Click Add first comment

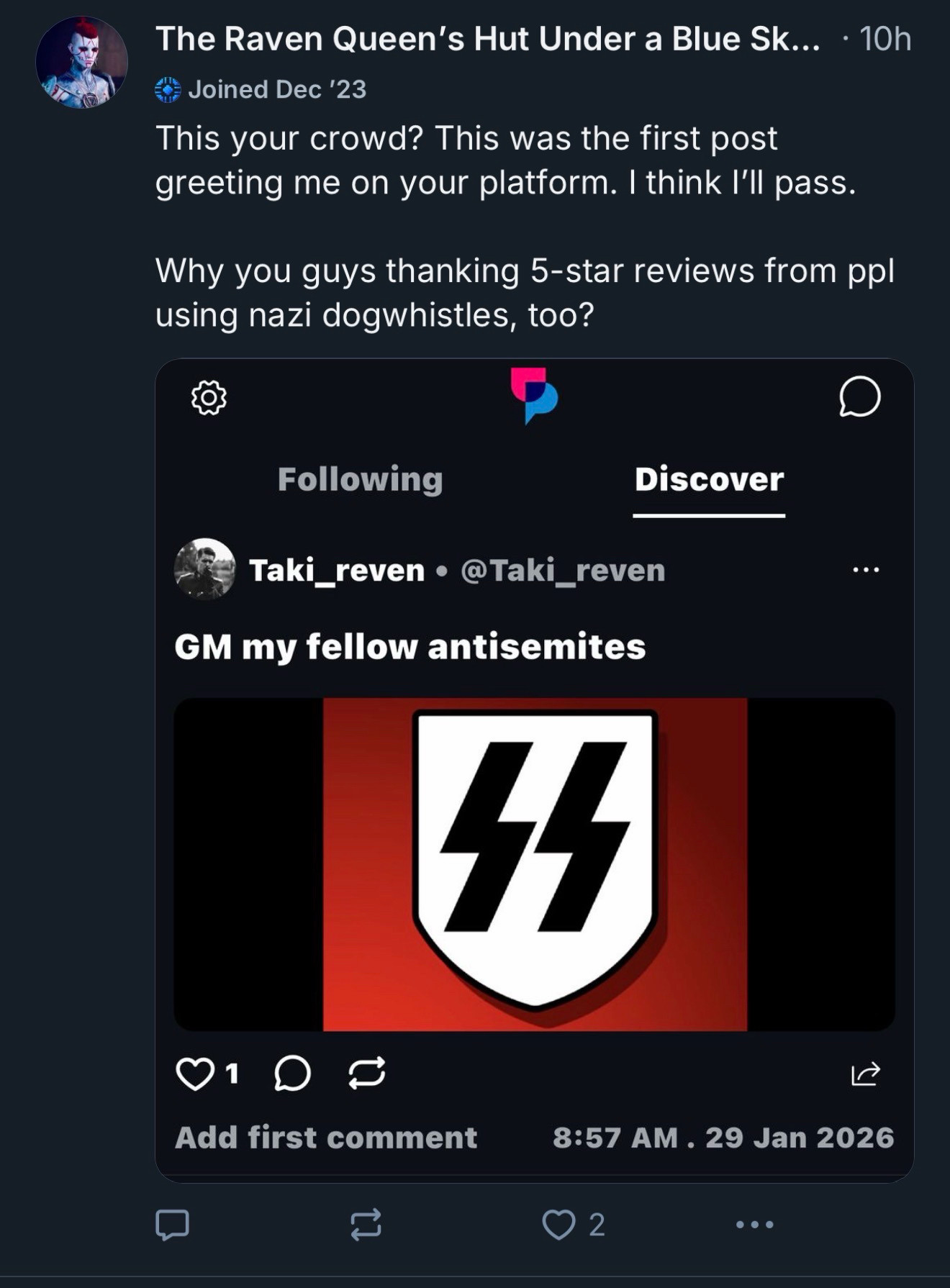325,1138
